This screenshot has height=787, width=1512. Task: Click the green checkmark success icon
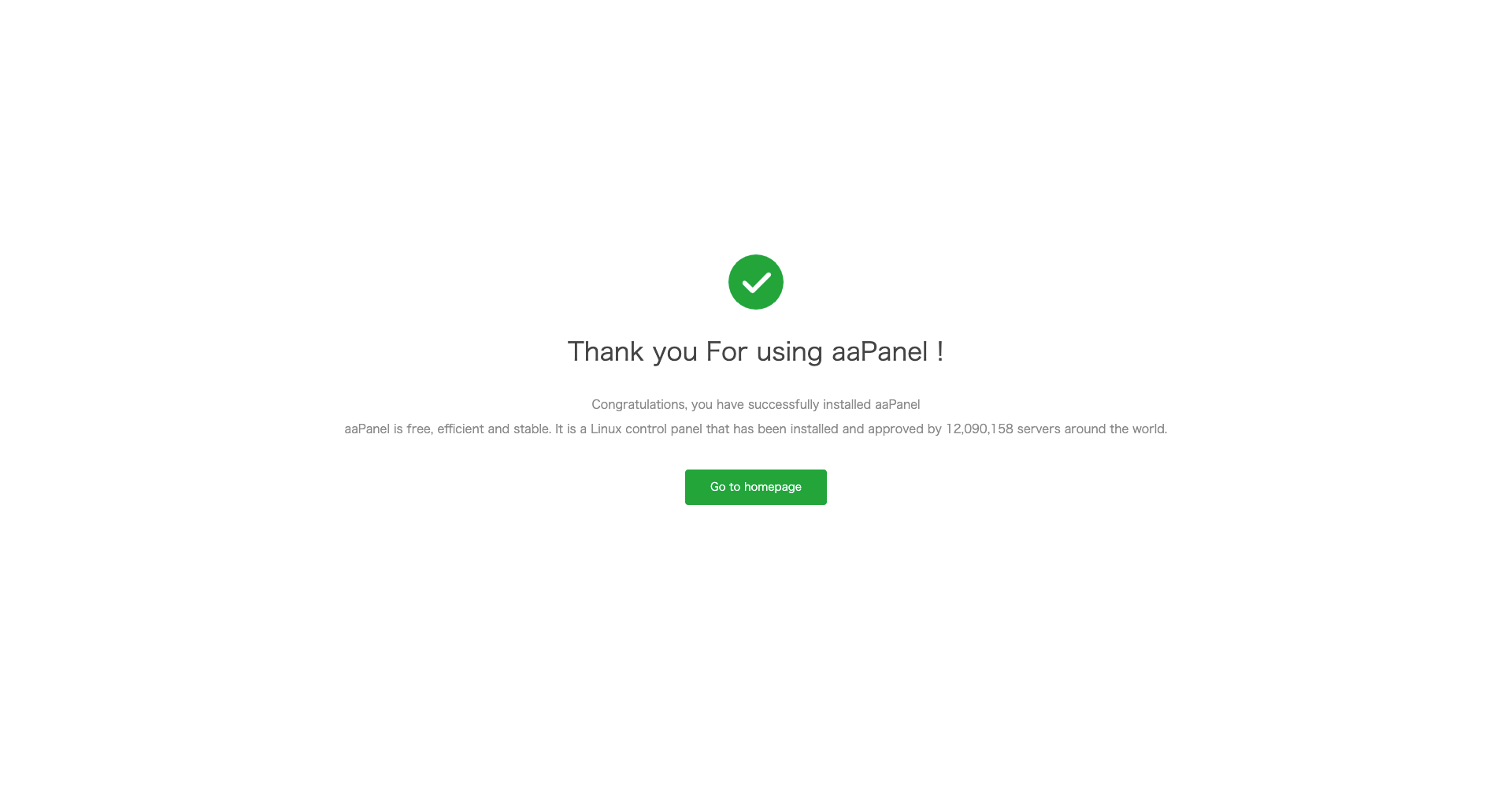tap(755, 282)
